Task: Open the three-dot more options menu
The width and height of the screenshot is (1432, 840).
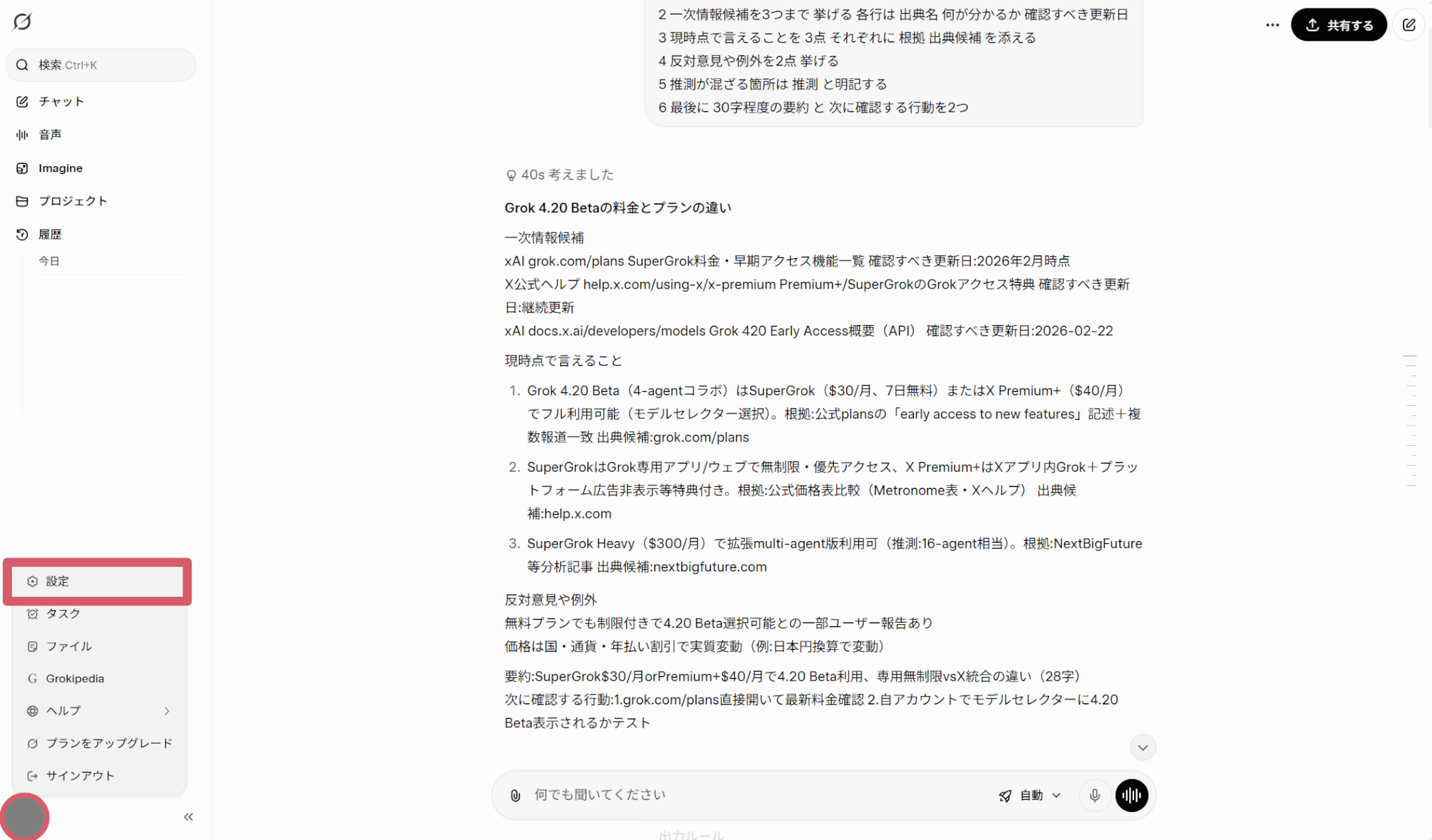Action: click(x=1272, y=25)
